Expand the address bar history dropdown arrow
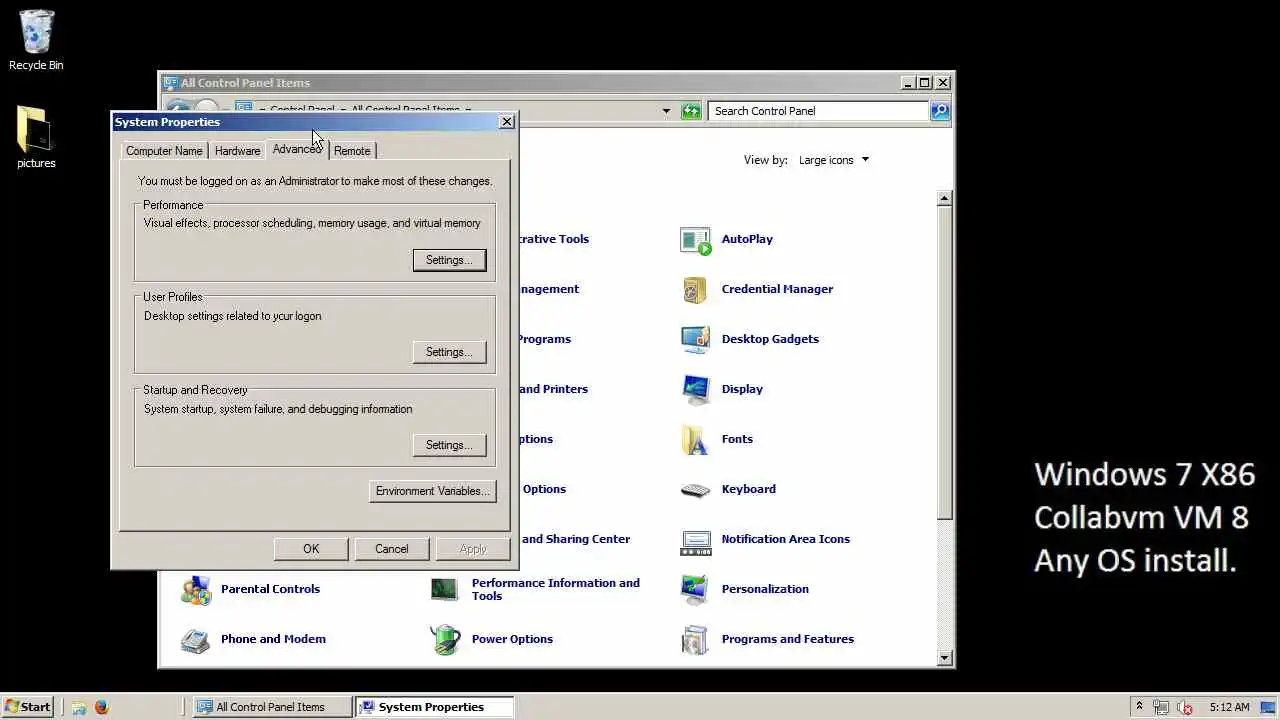The height and width of the screenshot is (720, 1280). 666,111
